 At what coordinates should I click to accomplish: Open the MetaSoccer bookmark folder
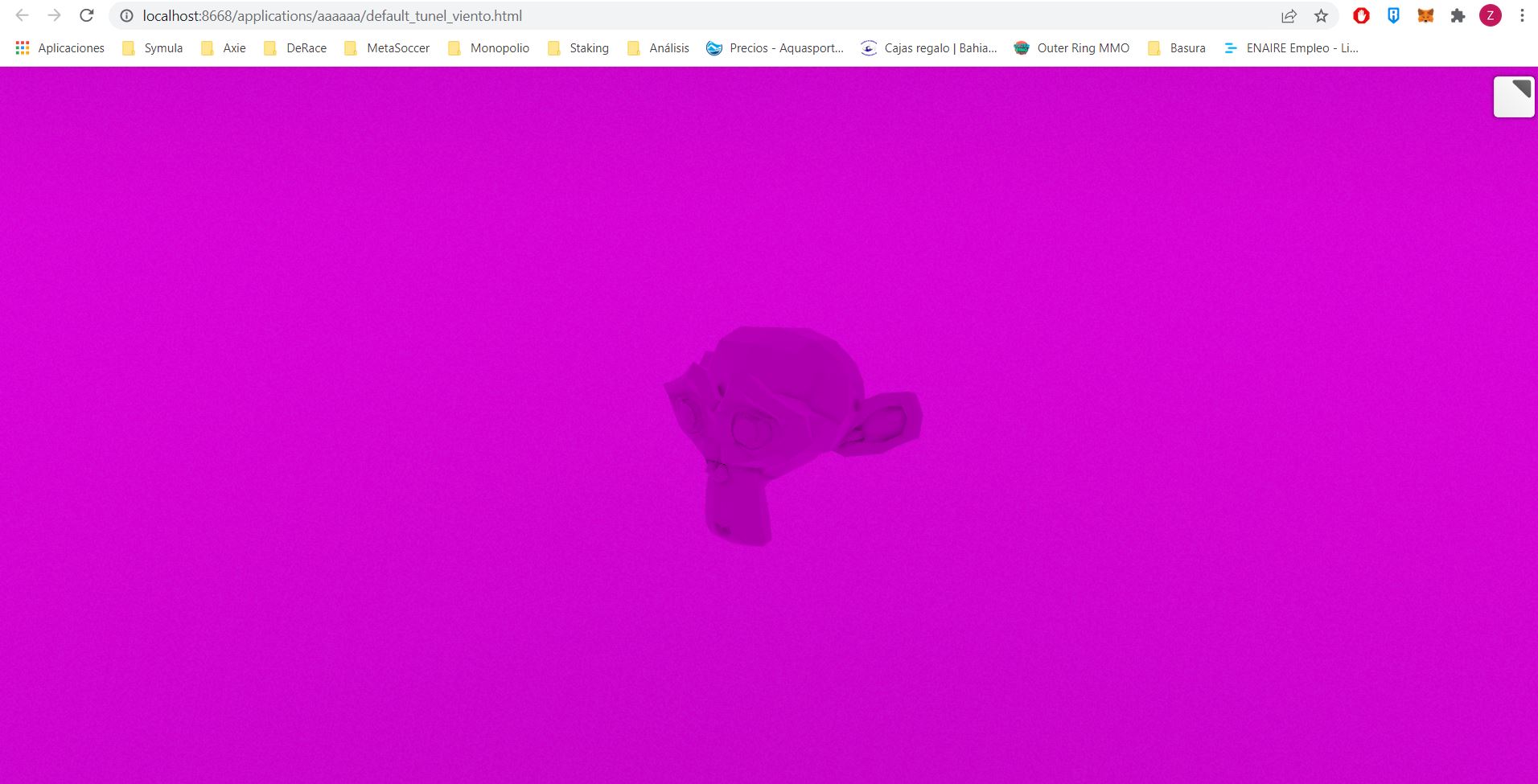(387, 48)
